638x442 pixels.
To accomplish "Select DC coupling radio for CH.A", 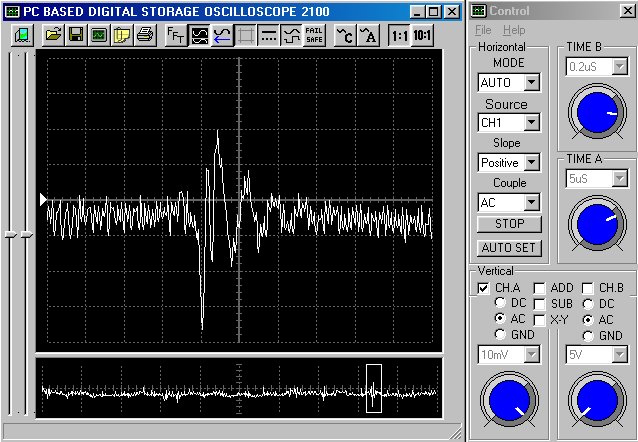I will 499,303.
